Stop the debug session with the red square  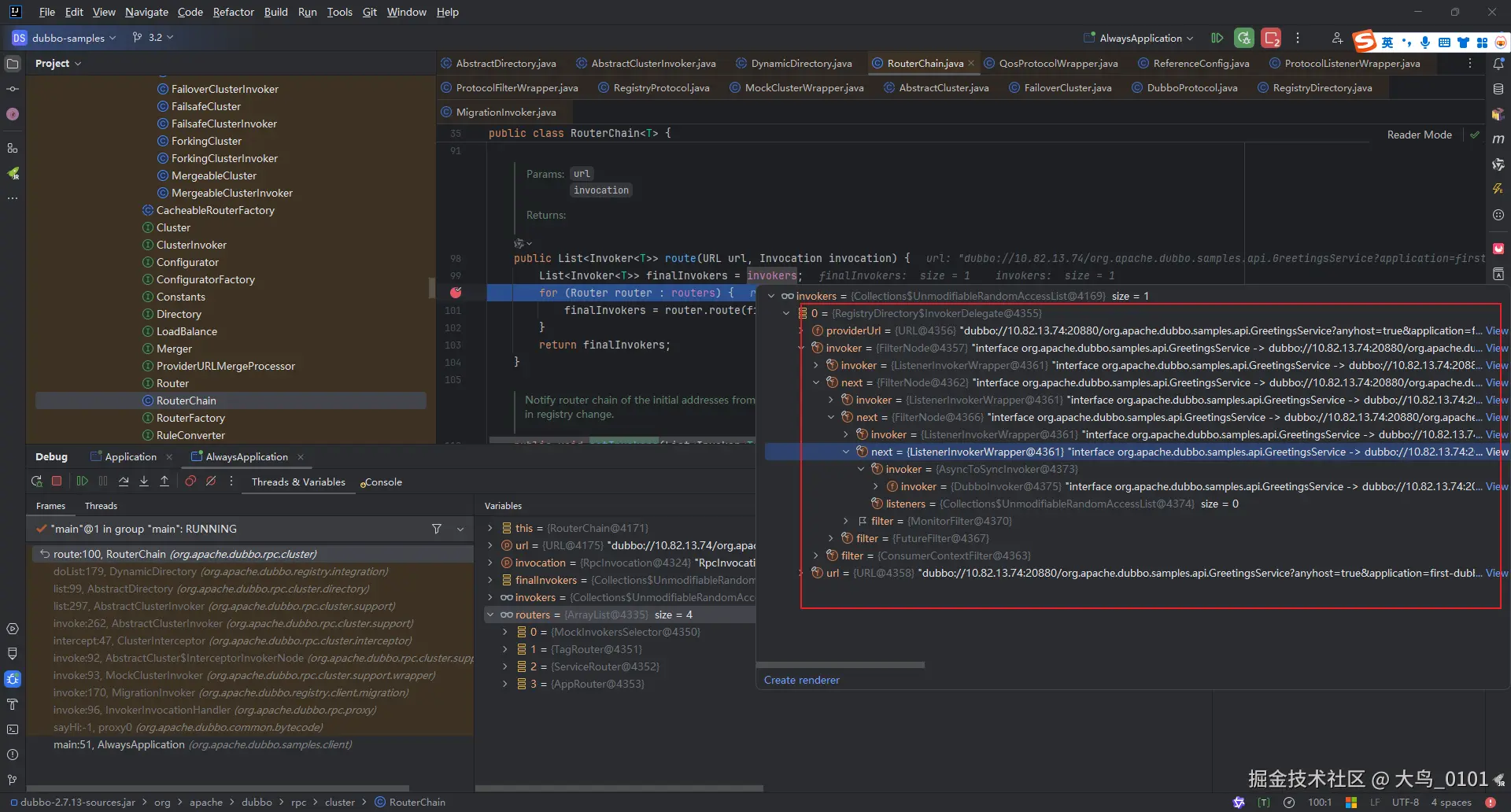(x=57, y=482)
